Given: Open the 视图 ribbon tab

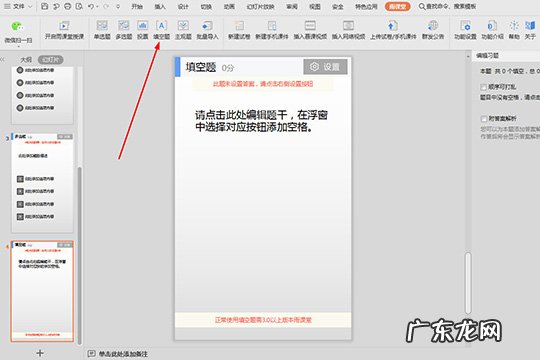Looking at the screenshot, I should coord(315,7).
